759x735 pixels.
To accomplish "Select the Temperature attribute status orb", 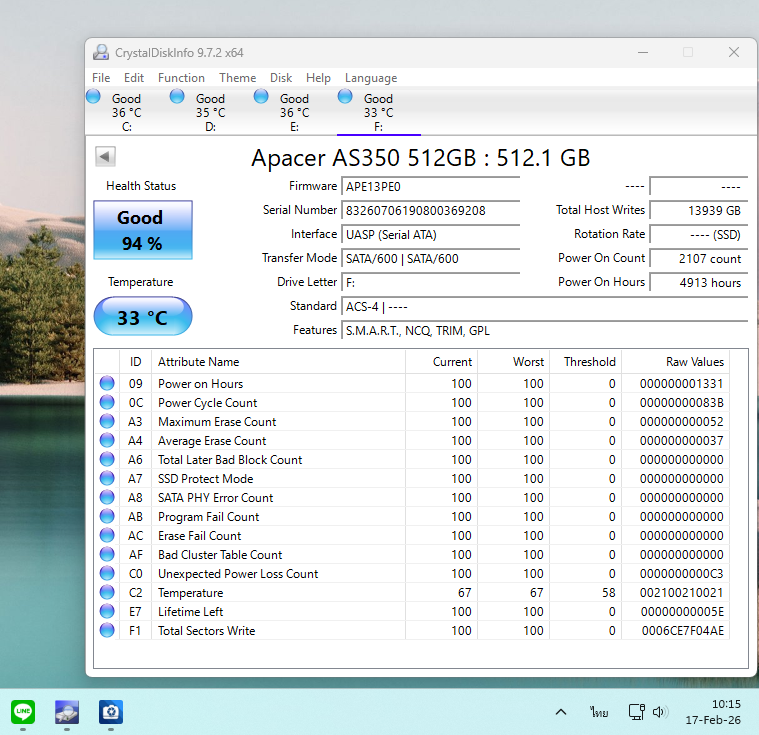I will [107, 593].
